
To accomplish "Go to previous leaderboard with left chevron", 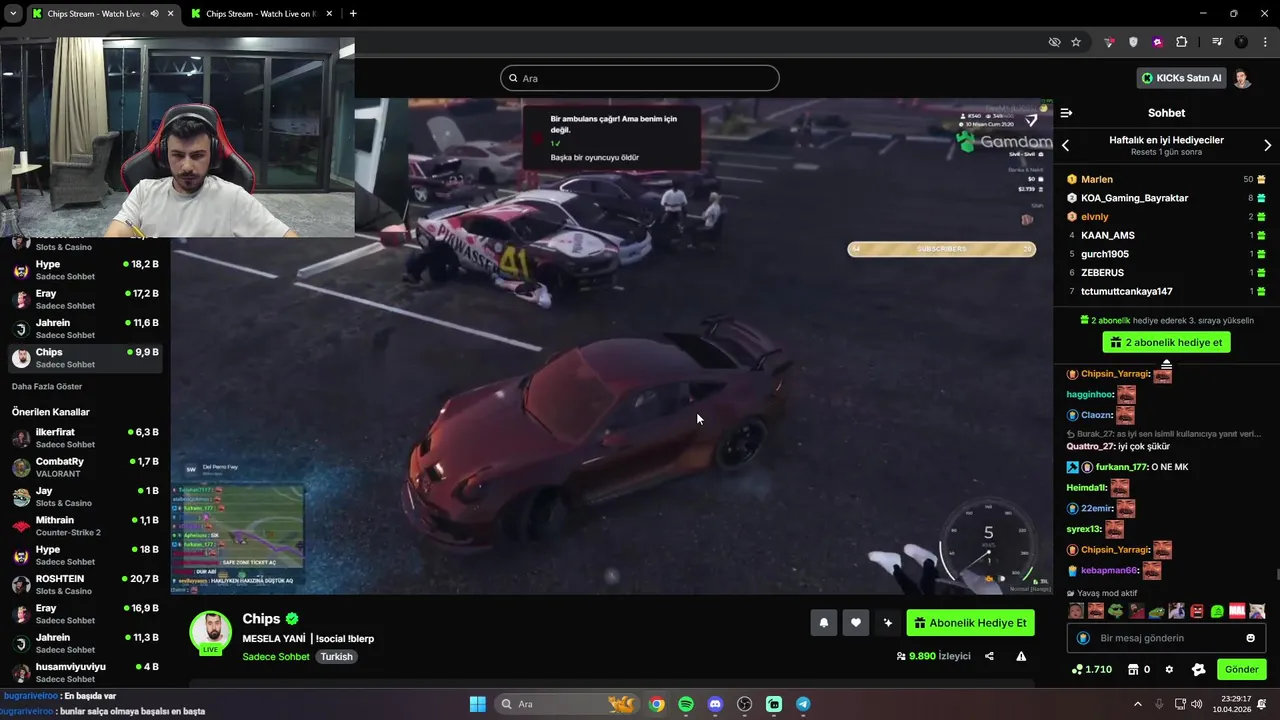I will click(1066, 146).
